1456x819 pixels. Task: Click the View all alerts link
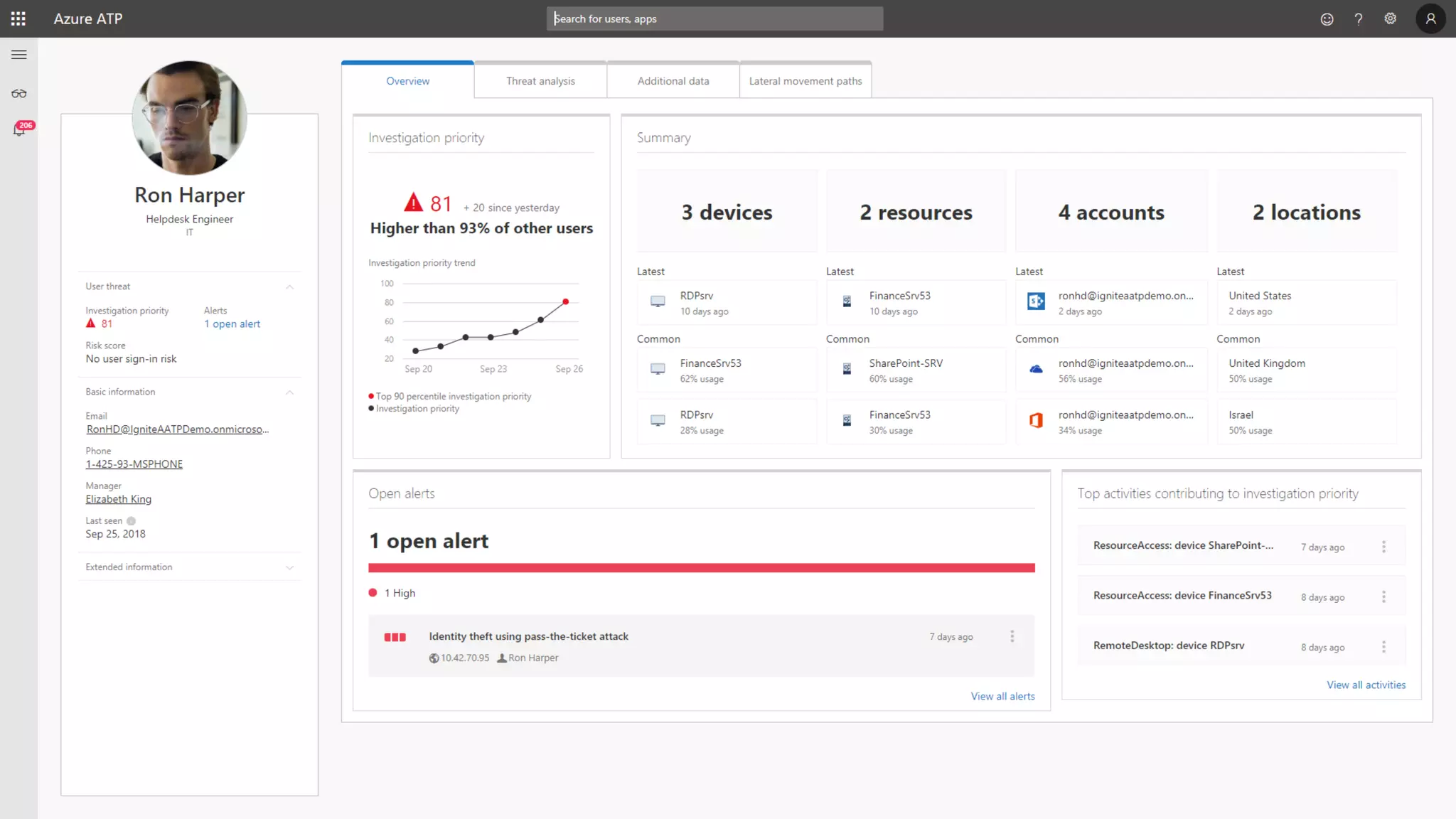(1002, 696)
